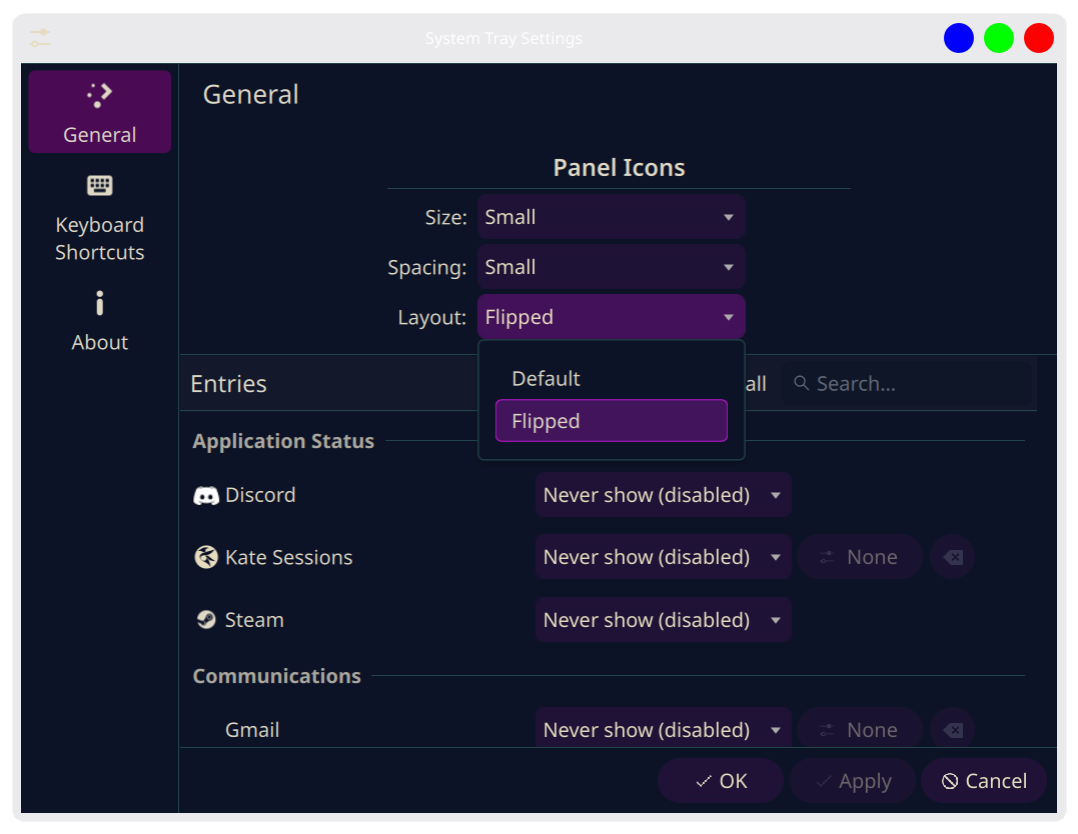1078x834 pixels.
Task: Switch to the General page in sidebar
Action: 99,112
